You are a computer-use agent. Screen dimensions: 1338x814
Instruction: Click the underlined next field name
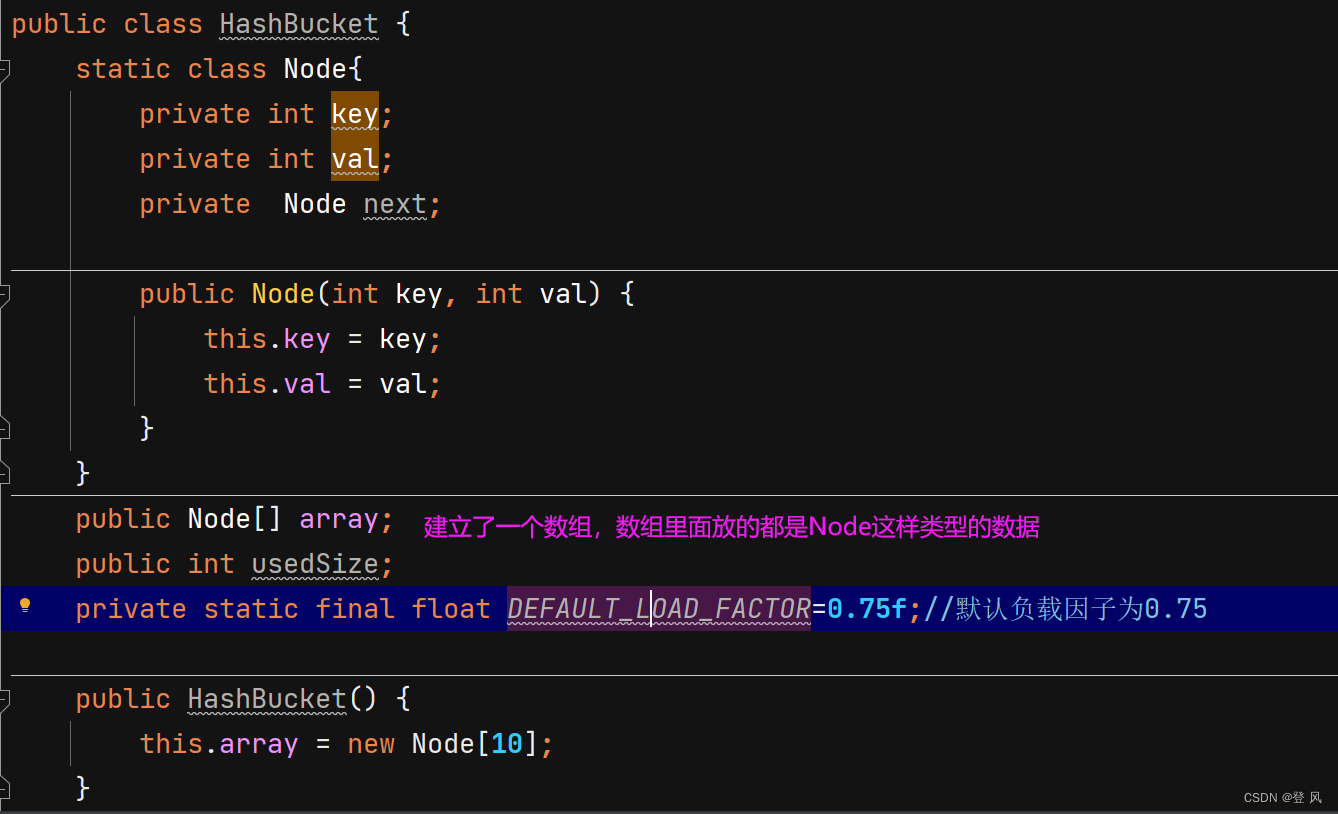(x=395, y=204)
